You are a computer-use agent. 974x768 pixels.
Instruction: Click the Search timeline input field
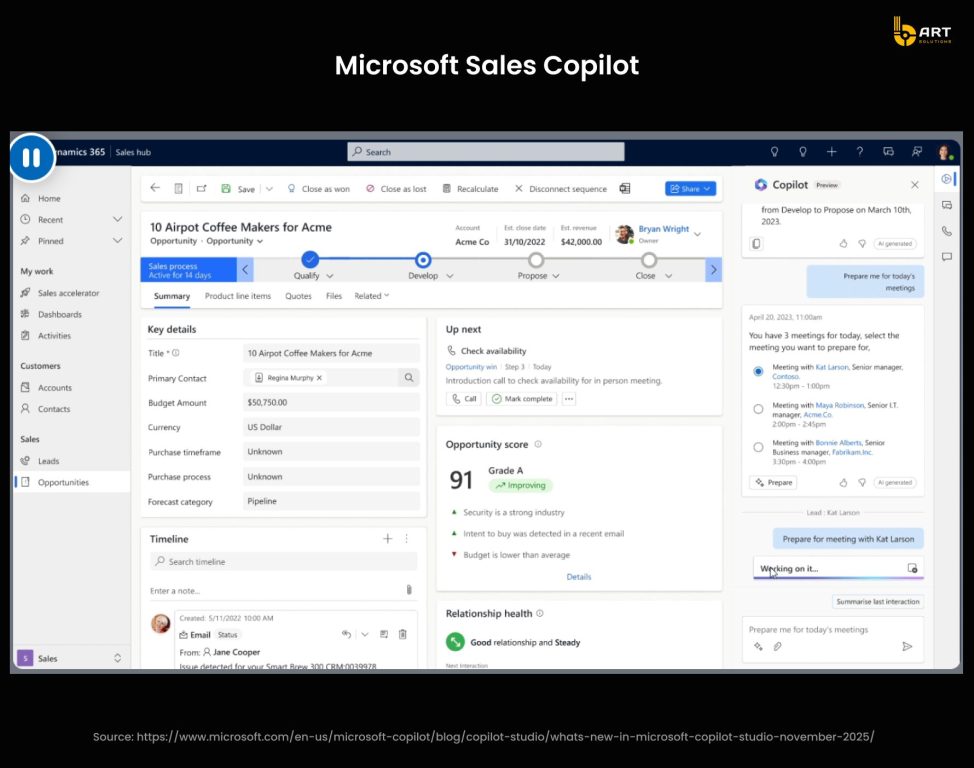pyautogui.click(x=280, y=562)
